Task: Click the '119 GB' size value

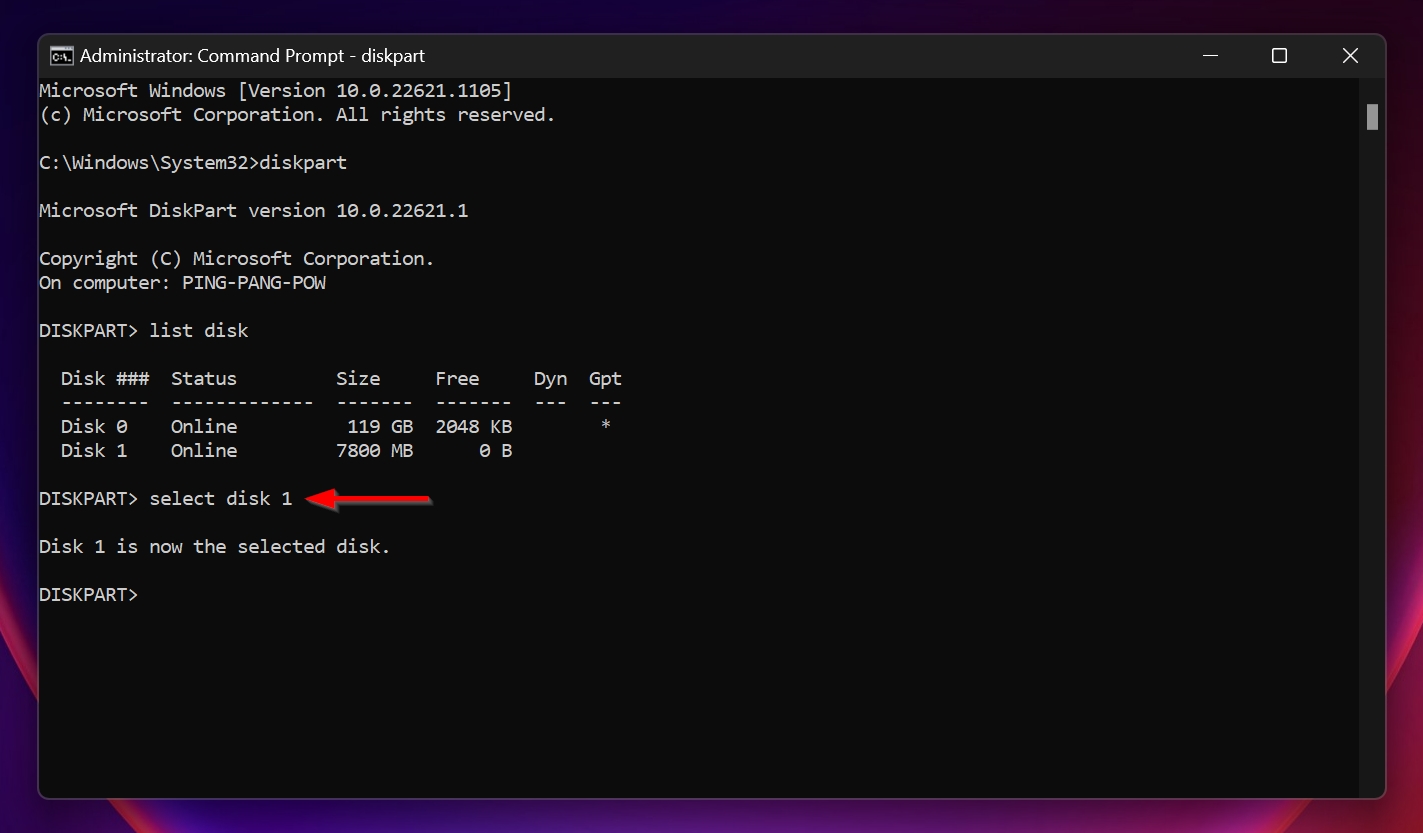Action: point(380,427)
